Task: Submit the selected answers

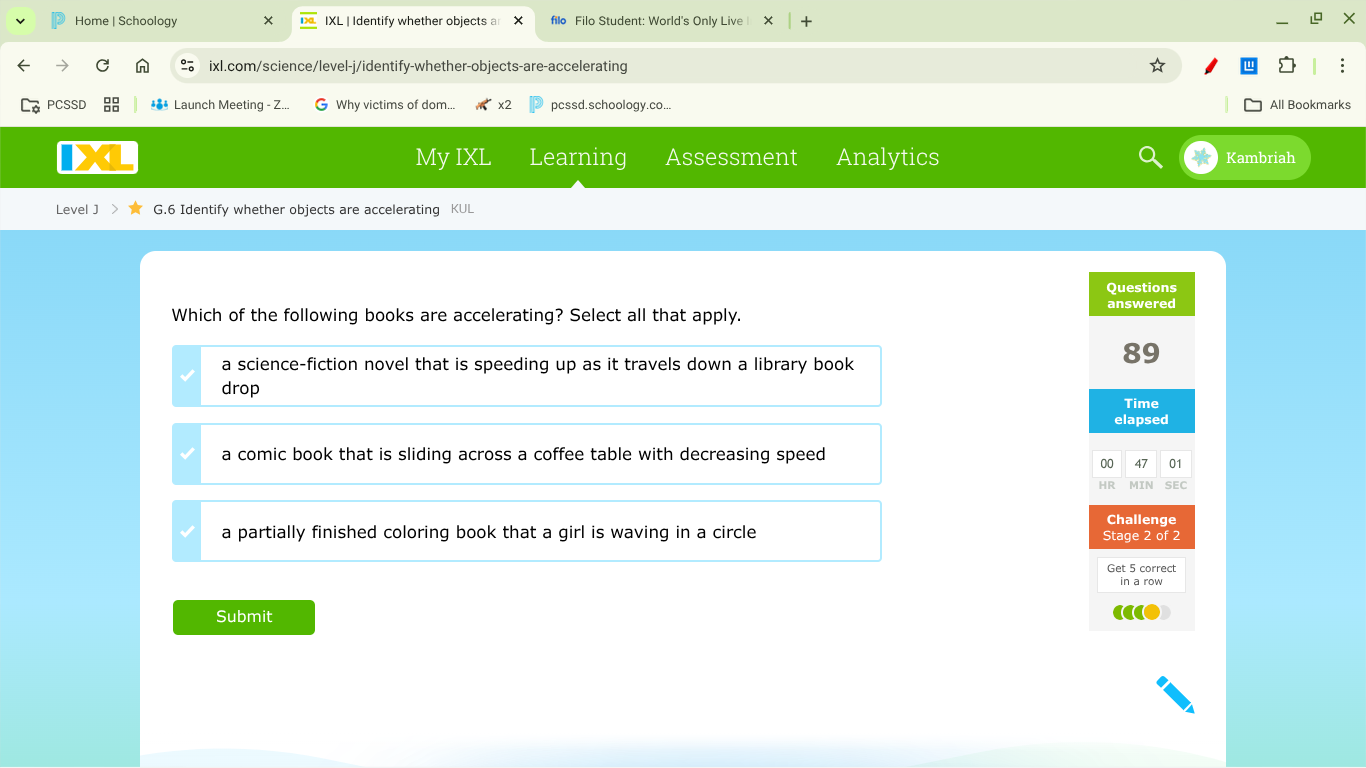Action: pos(243,617)
